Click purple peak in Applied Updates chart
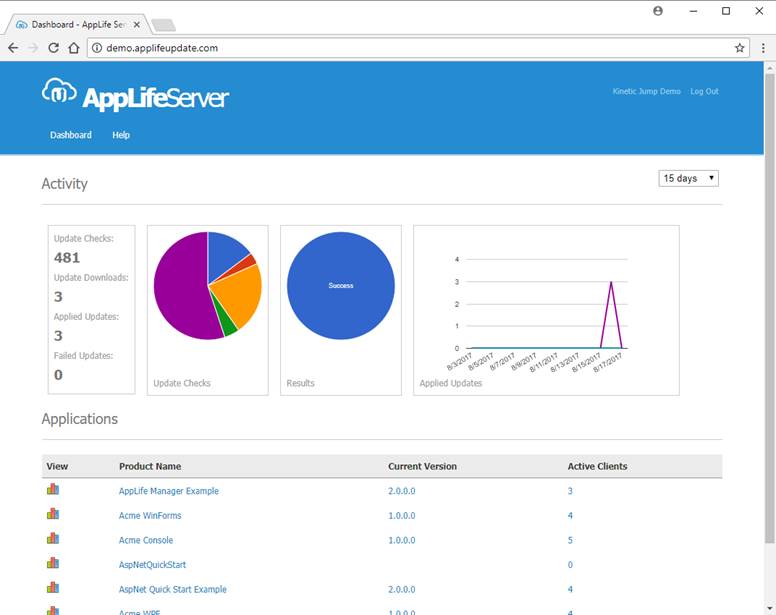This screenshot has width=776, height=615. tap(611, 283)
